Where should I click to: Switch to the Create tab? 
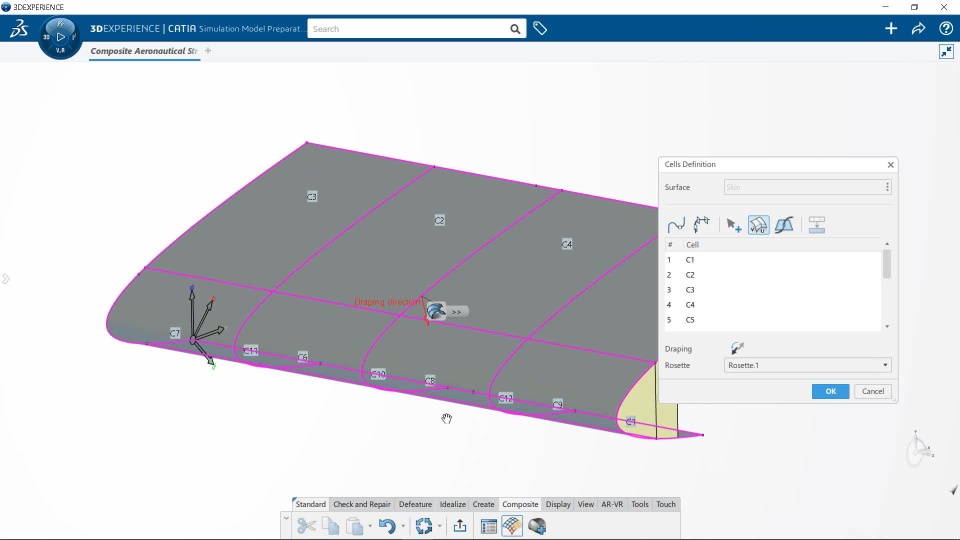[x=483, y=504]
